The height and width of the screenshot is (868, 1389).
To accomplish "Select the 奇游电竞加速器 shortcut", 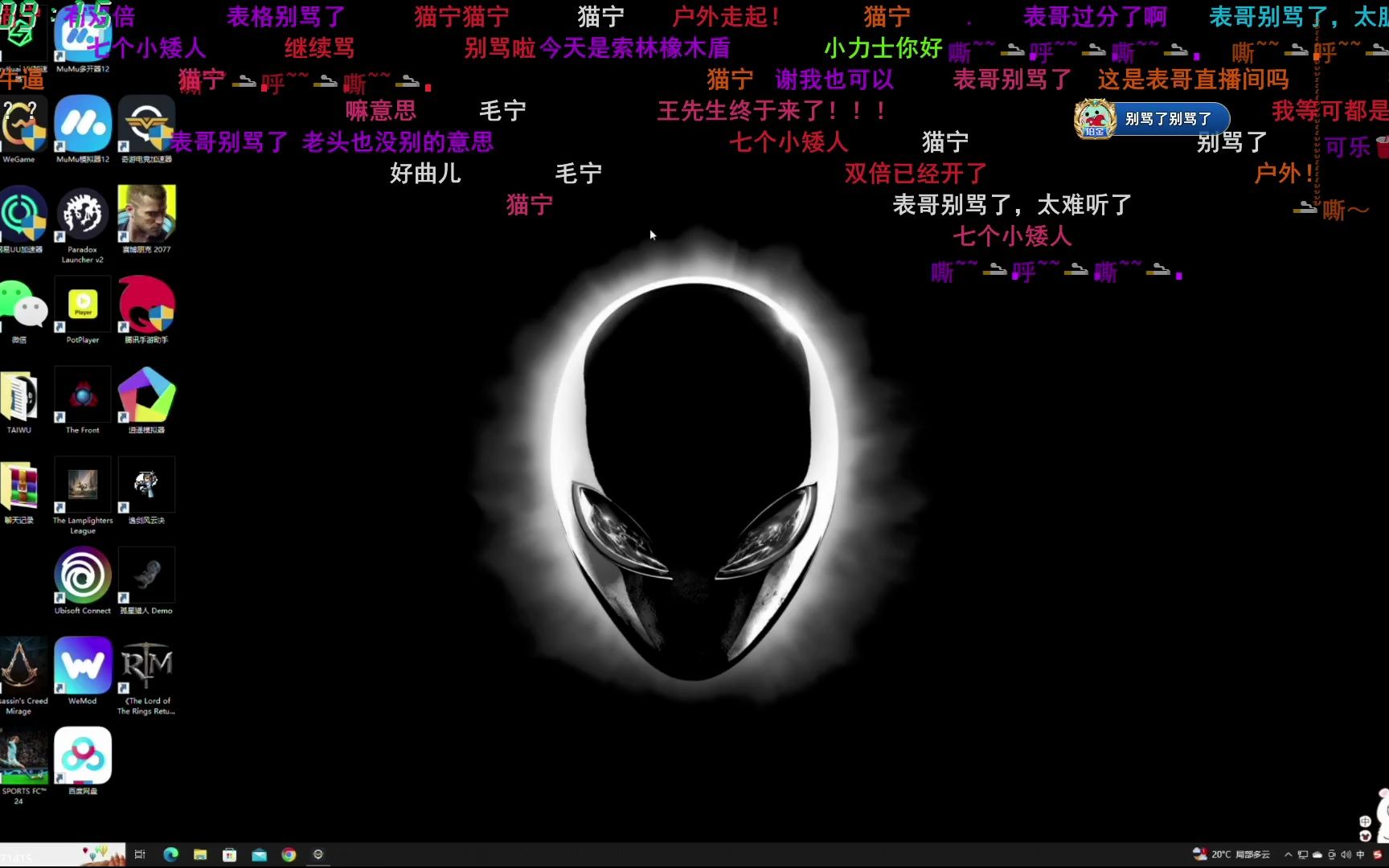I will [x=146, y=130].
